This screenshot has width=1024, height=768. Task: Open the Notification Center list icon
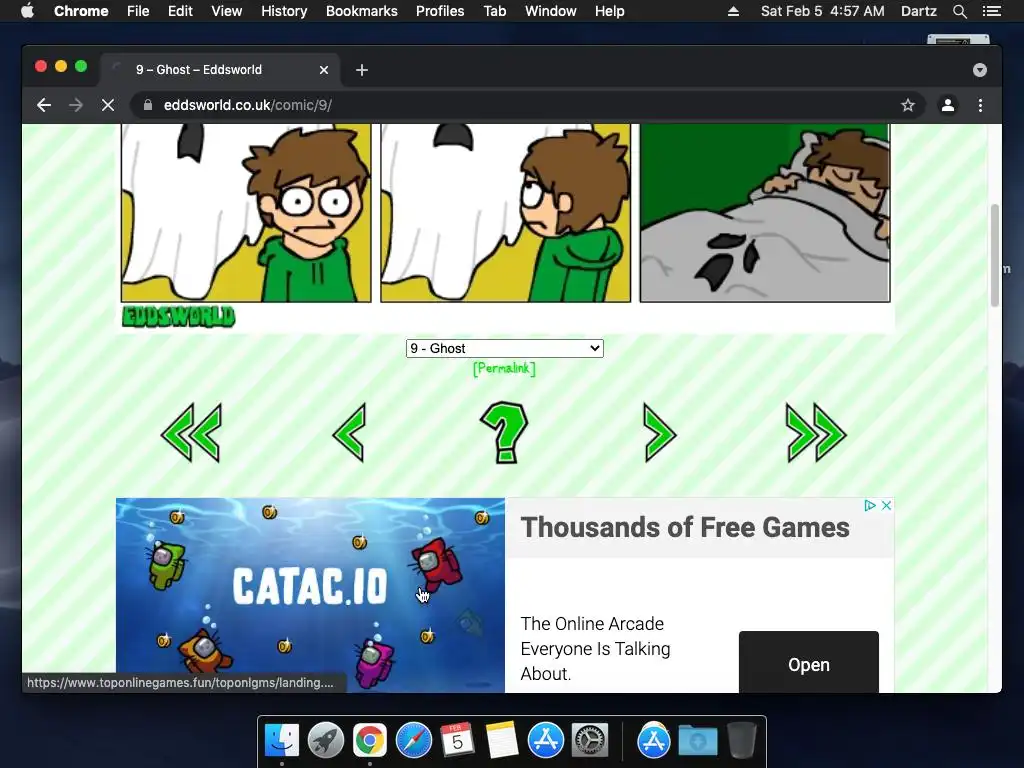tap(991, 11)
